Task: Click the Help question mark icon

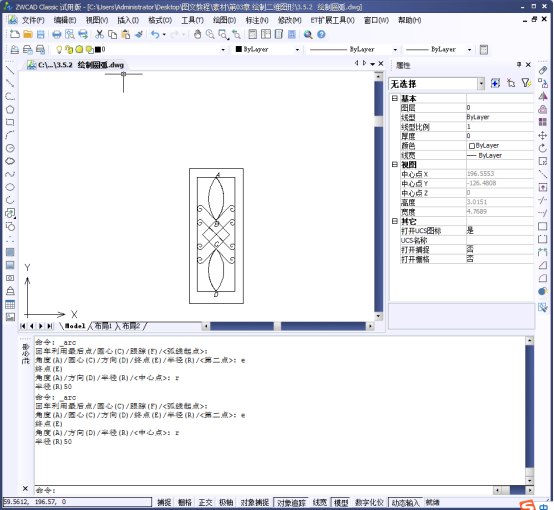Action: 321,34
